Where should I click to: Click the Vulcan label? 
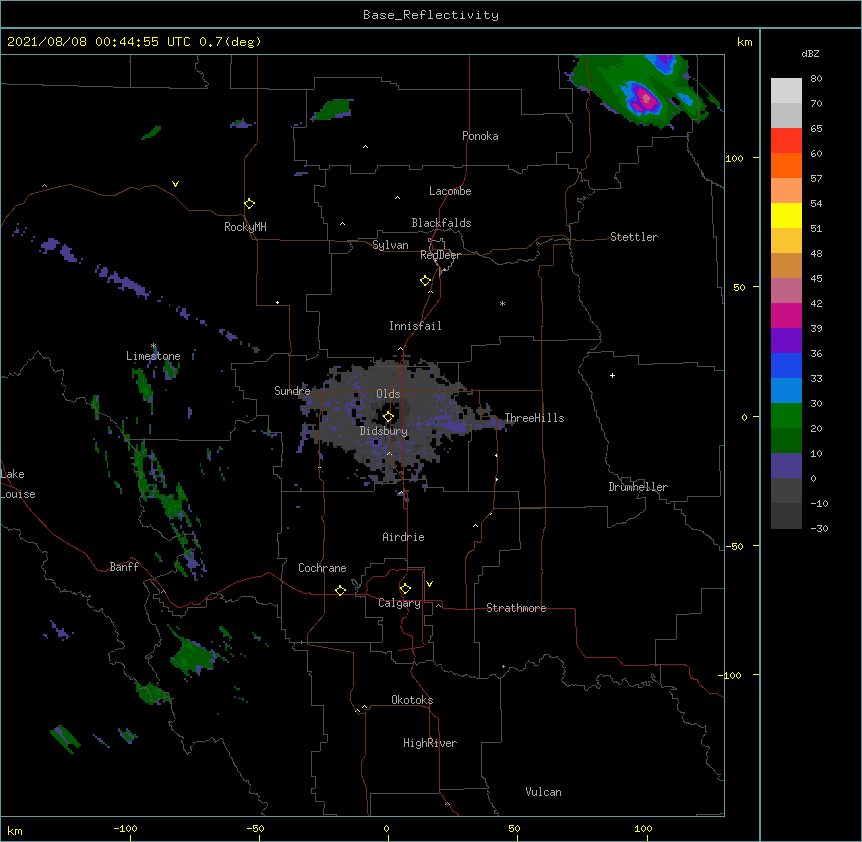pyautogui.click(x=543, y=792)
